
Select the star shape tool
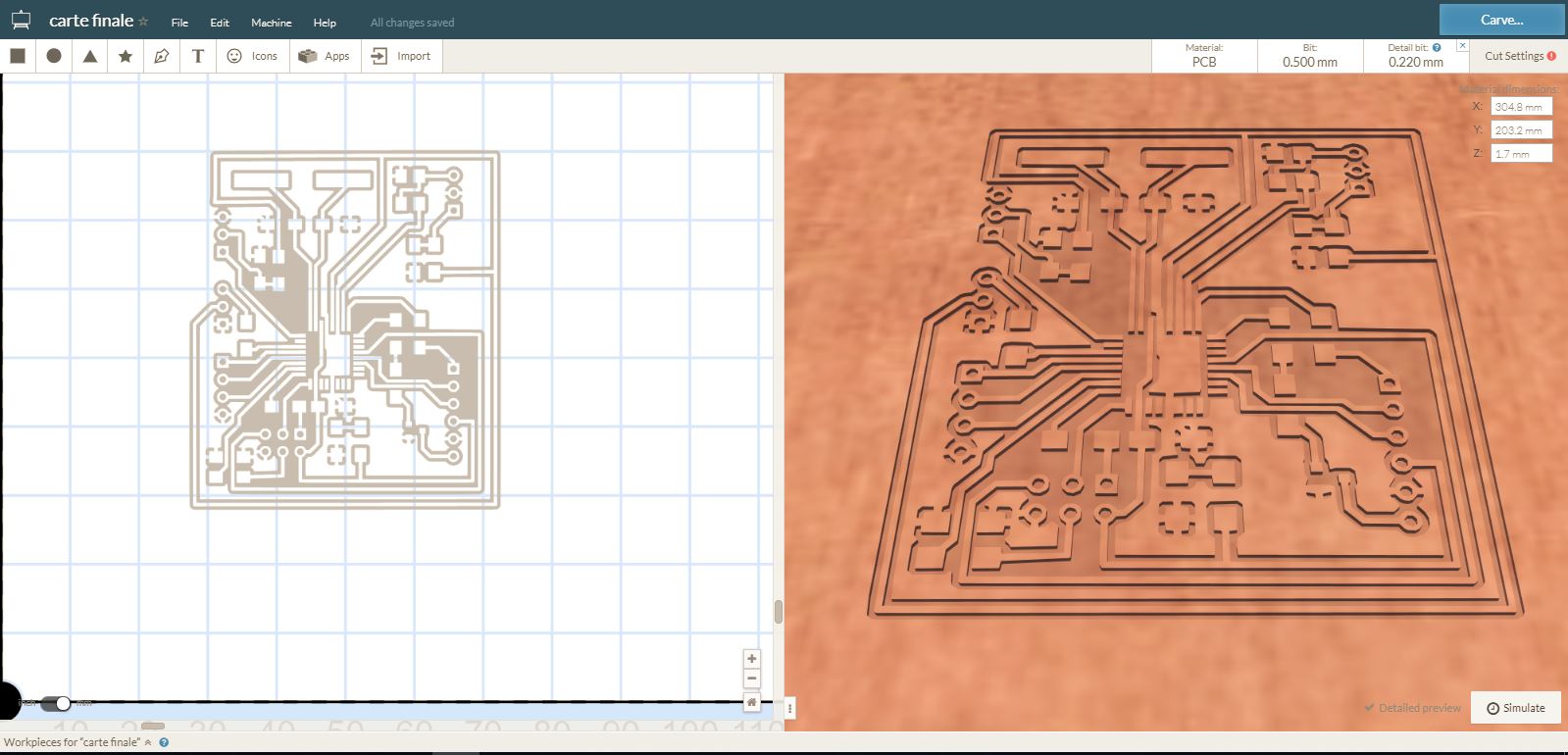[126, 56]
